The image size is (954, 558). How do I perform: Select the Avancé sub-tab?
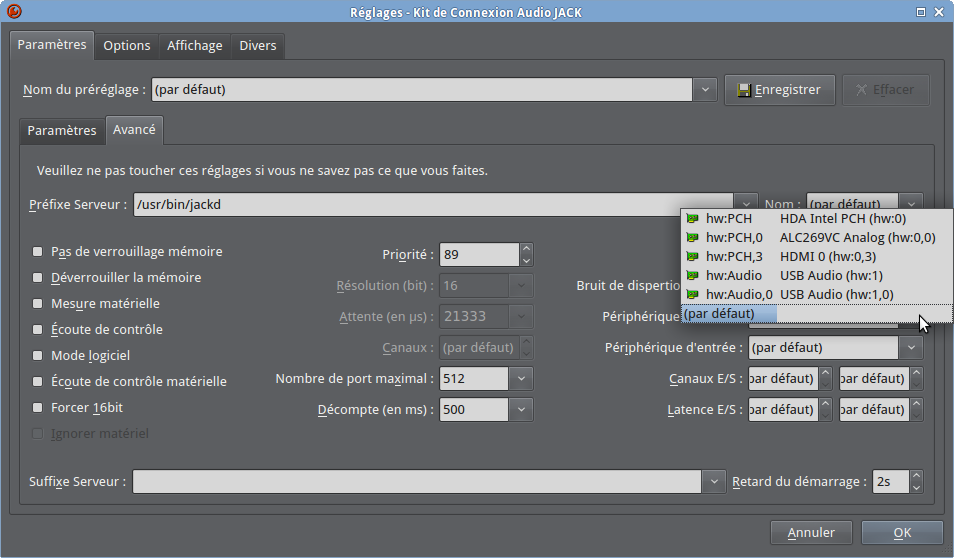click(x=134, y=130)
